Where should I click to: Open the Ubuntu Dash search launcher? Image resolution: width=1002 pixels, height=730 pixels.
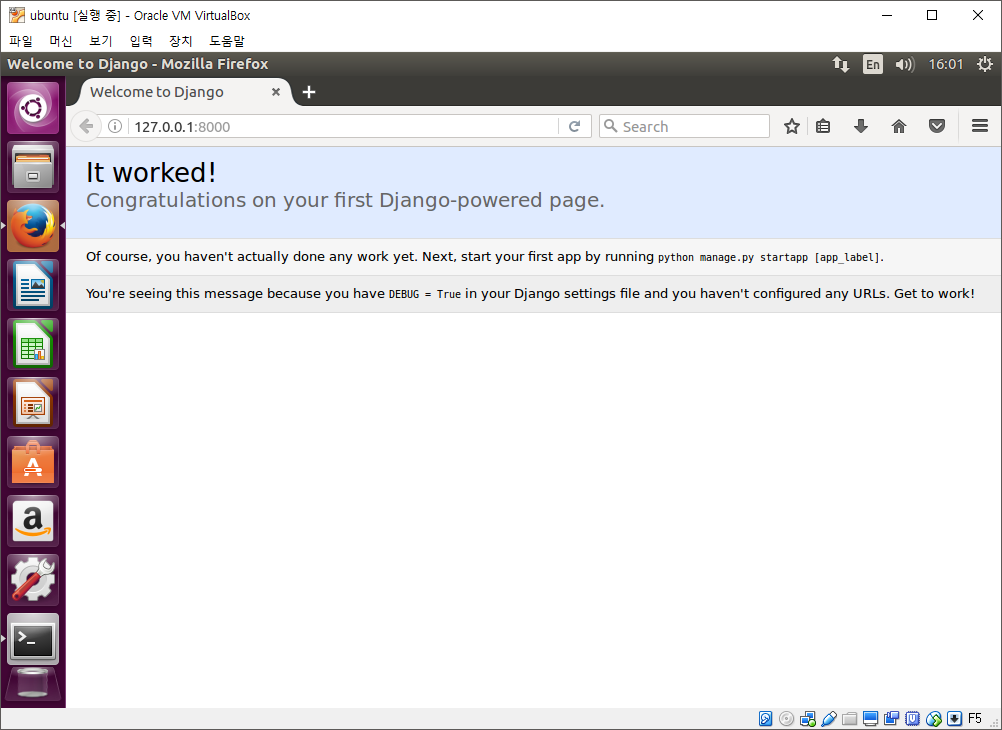pyautogui.click(x=33, y=108)
